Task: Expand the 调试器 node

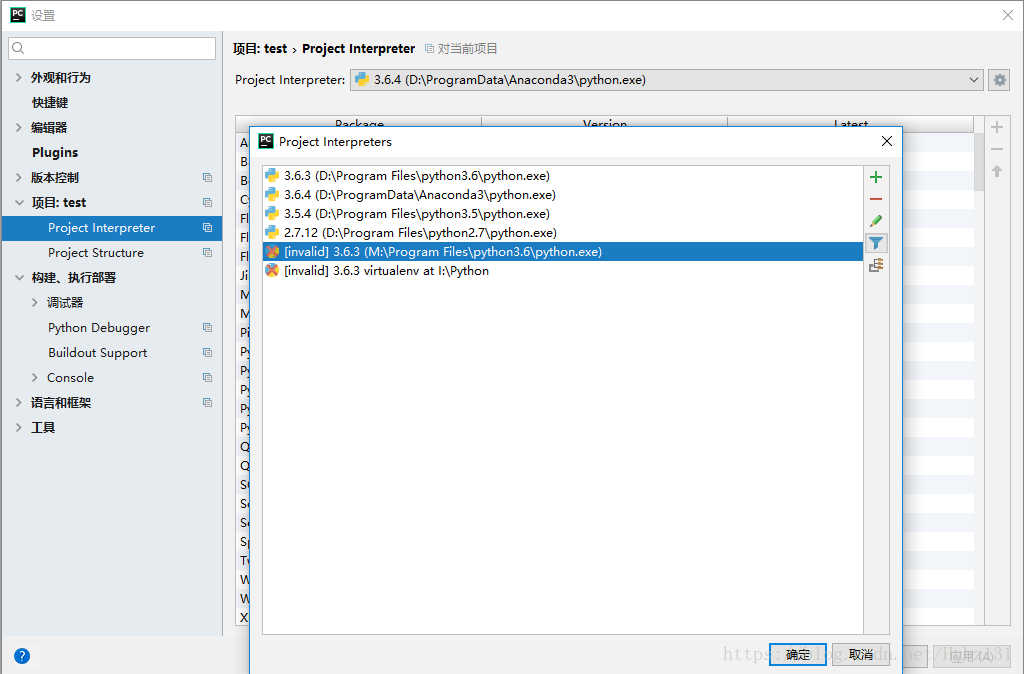Action: pos(35,302)
